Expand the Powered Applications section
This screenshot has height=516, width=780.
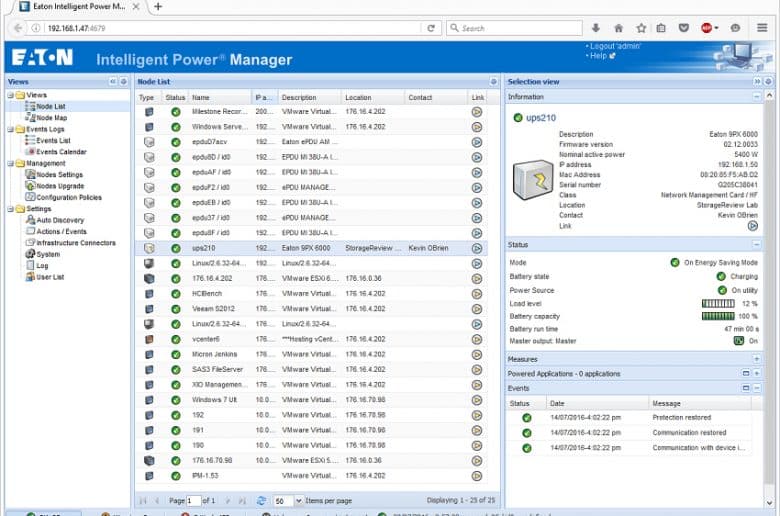coord(757,374)
